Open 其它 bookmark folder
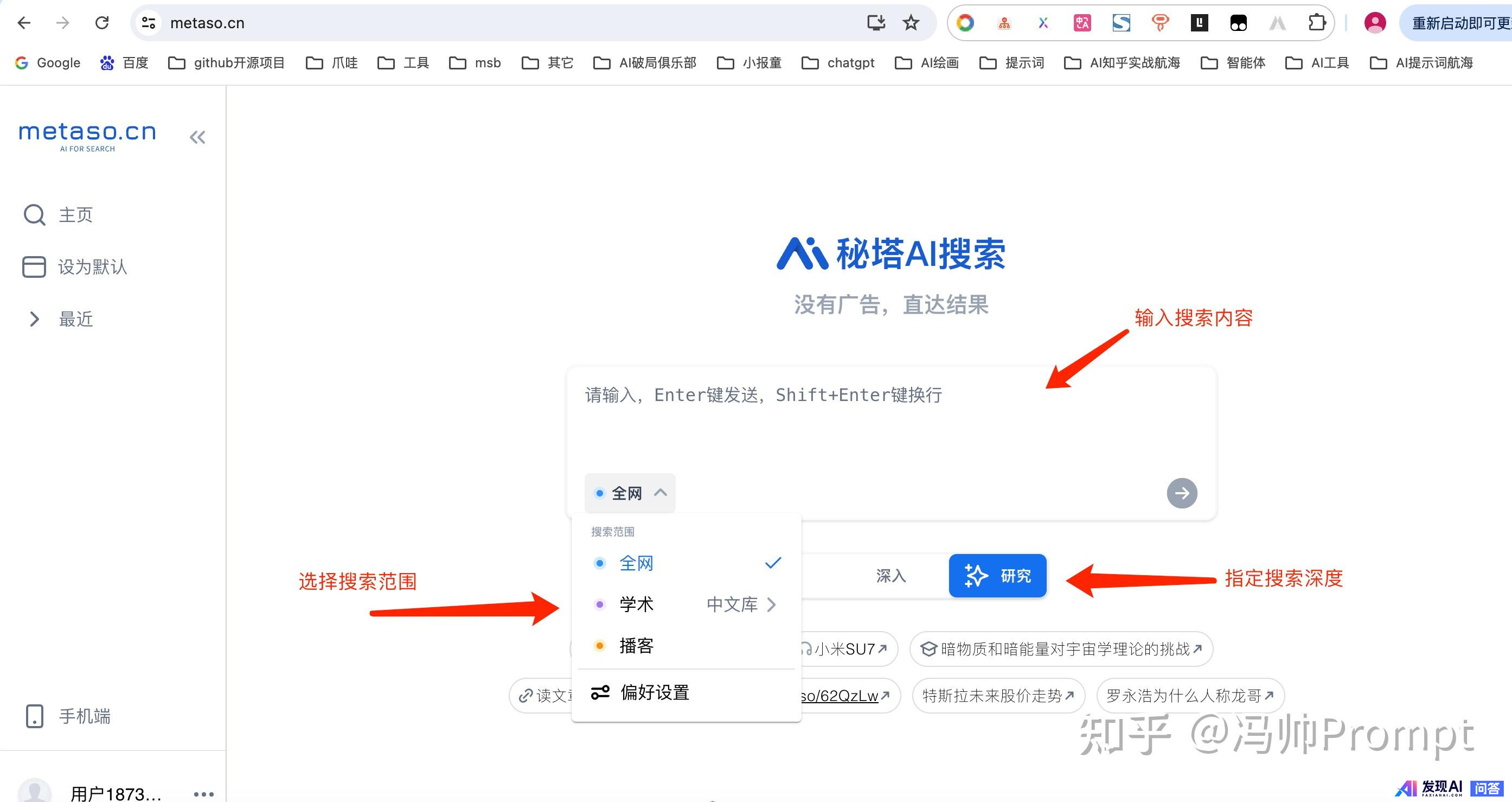Image resolution: width=1512 pixels, height=802 pixels. click(548, 63)
